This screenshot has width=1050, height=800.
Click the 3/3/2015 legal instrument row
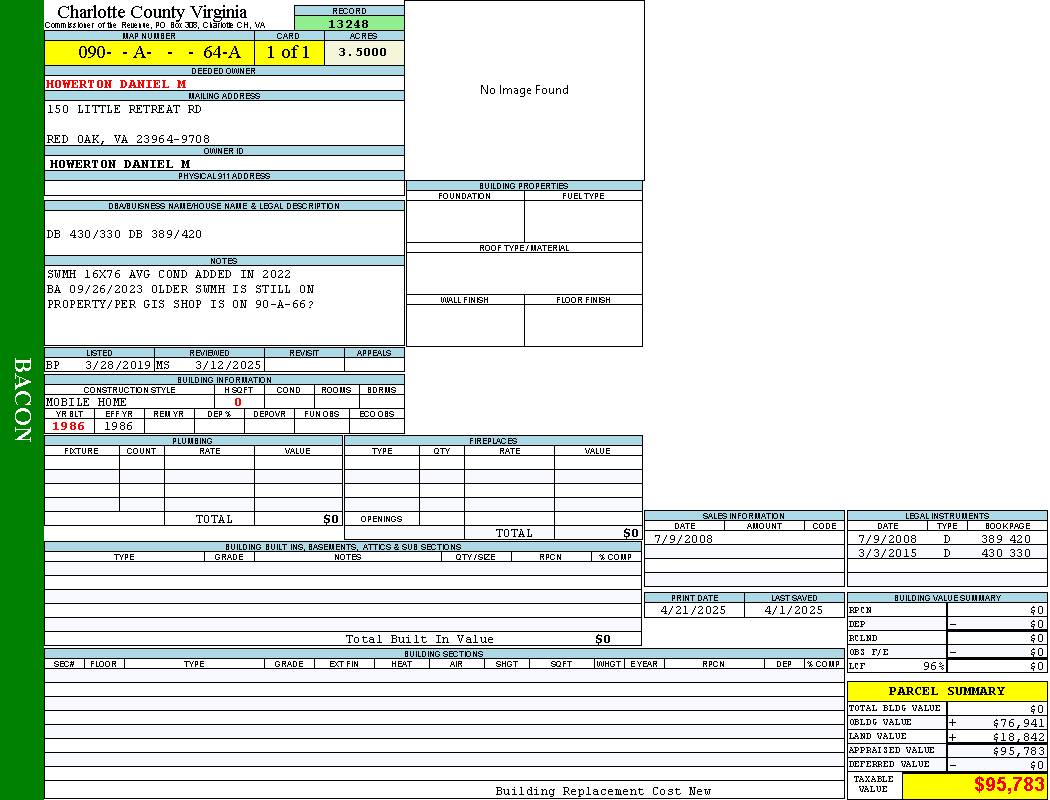(x=945, y=553)
